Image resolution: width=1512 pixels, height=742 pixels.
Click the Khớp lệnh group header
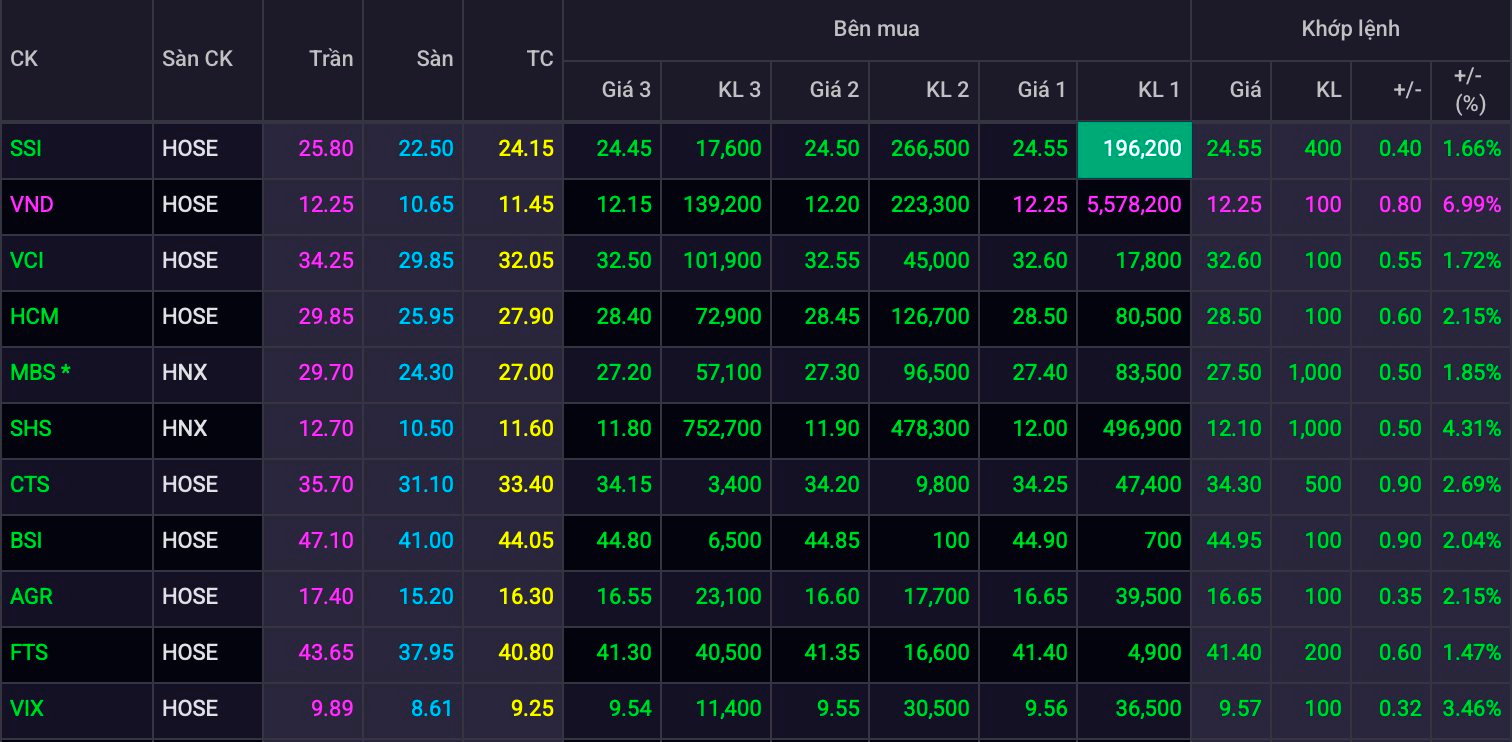(1350, 29)
